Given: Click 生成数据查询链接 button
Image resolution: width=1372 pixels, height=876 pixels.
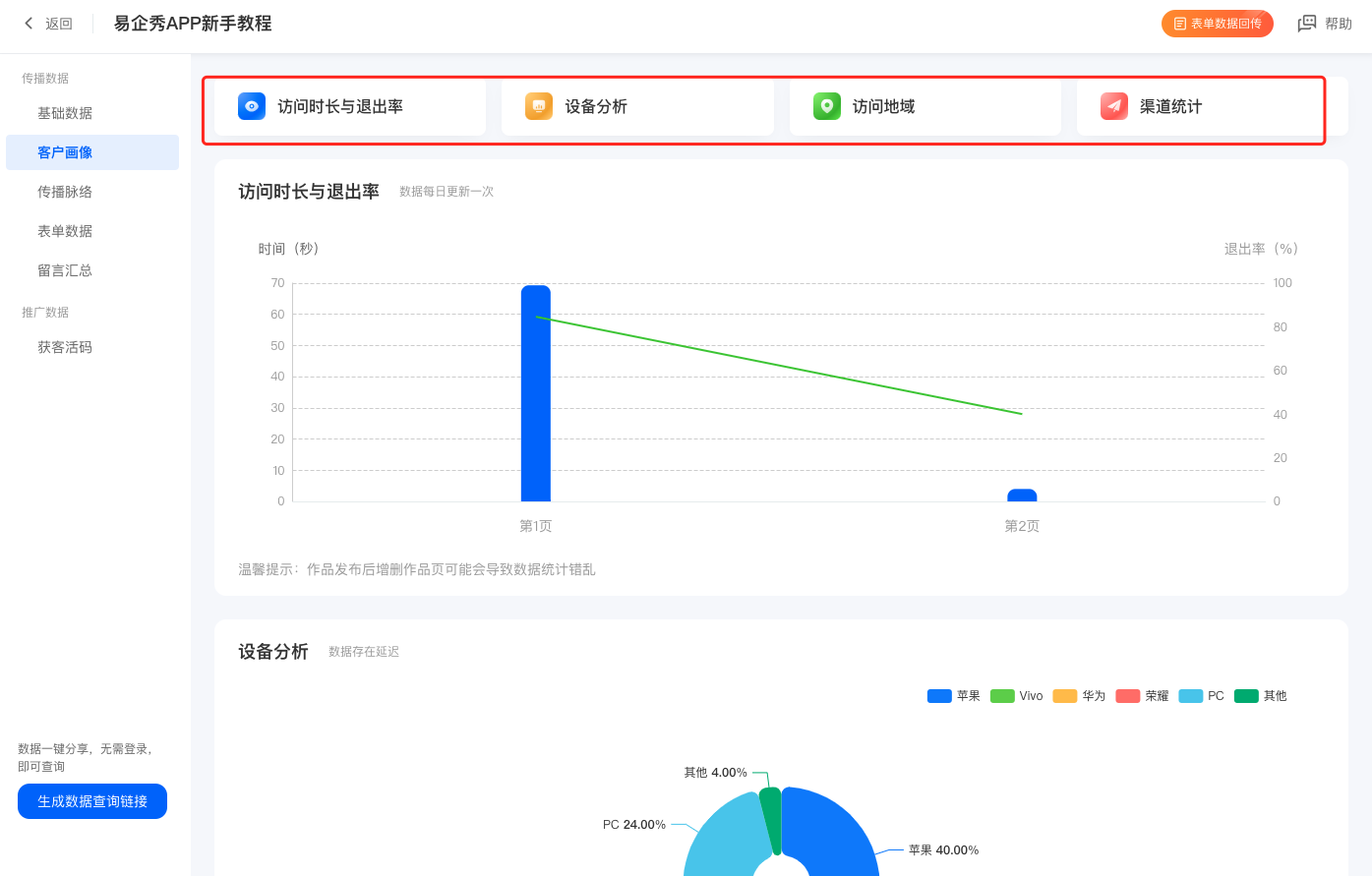Looking at the screenshot, I should [x=92, y=801].
